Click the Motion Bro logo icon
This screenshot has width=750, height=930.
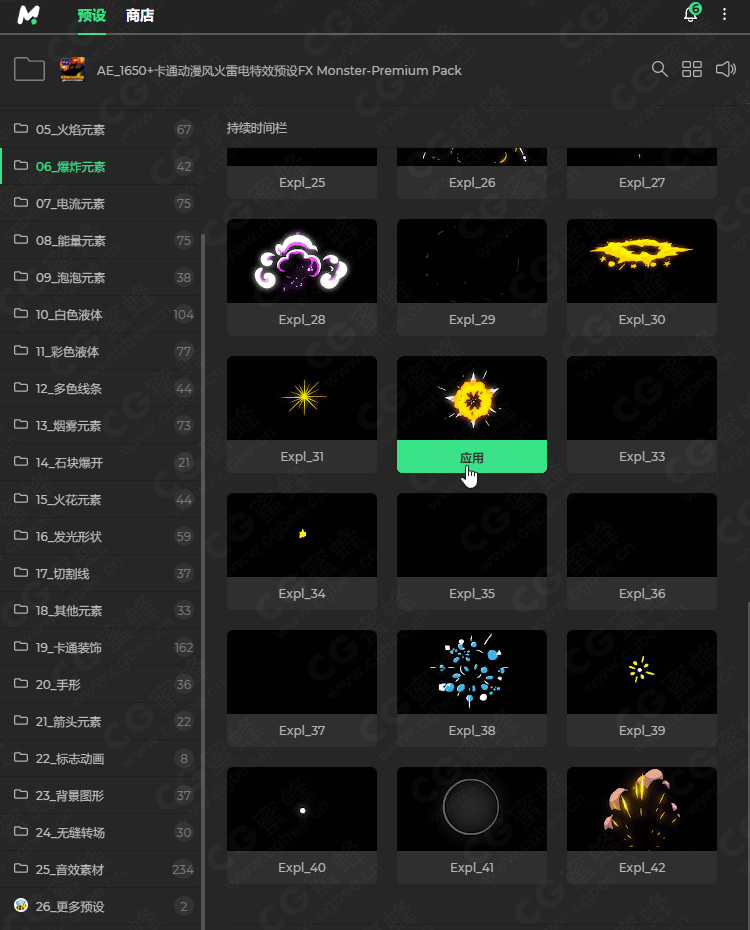pos(28,15)
